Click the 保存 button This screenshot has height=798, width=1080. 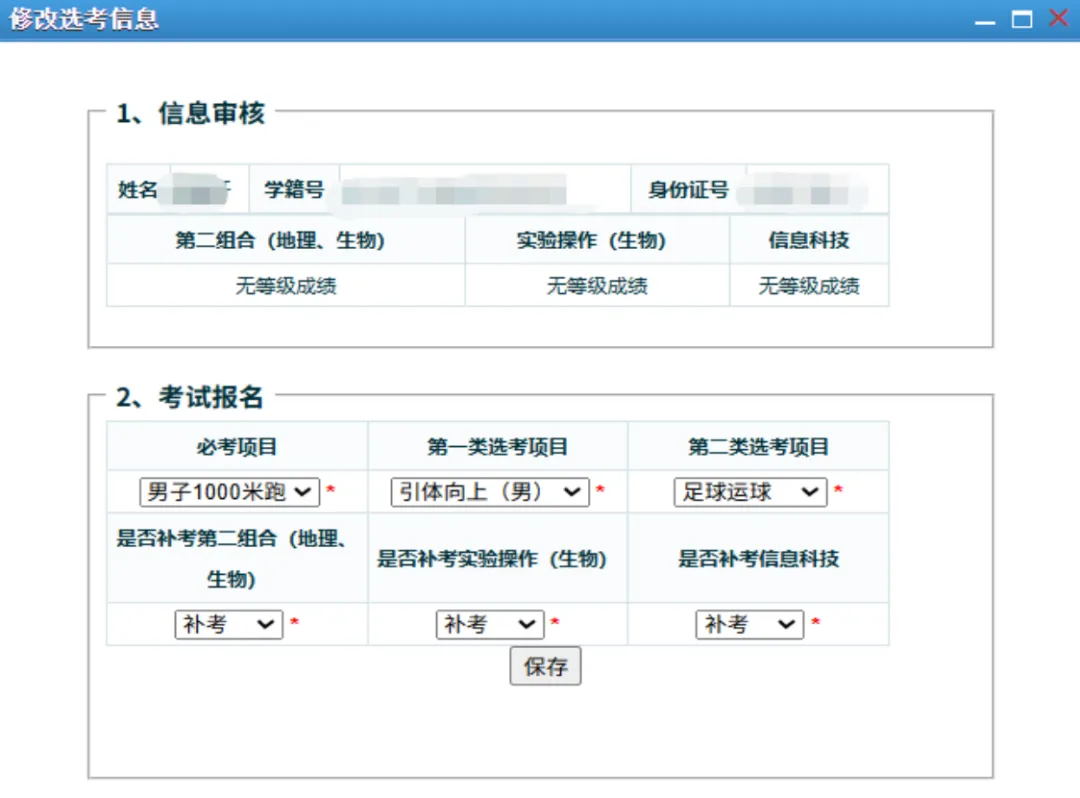coord(545,666)
